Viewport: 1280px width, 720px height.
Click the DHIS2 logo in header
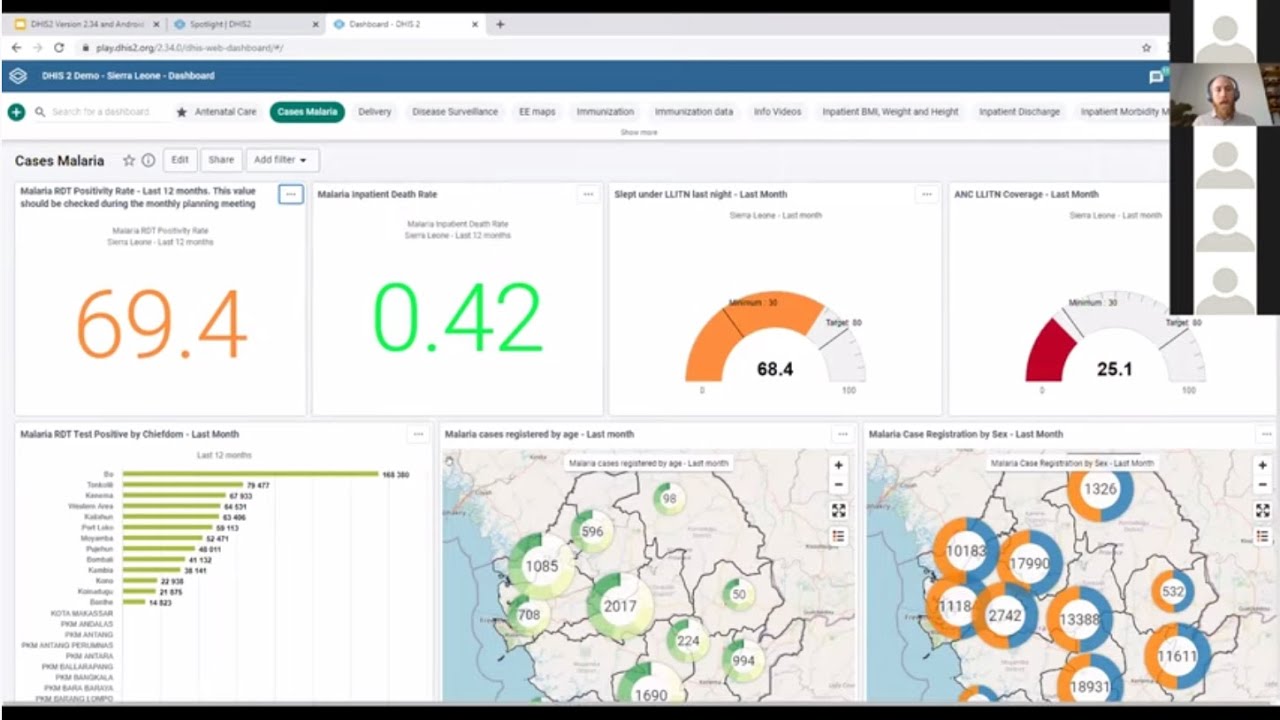pyautogui.click(x=18, y=76)
